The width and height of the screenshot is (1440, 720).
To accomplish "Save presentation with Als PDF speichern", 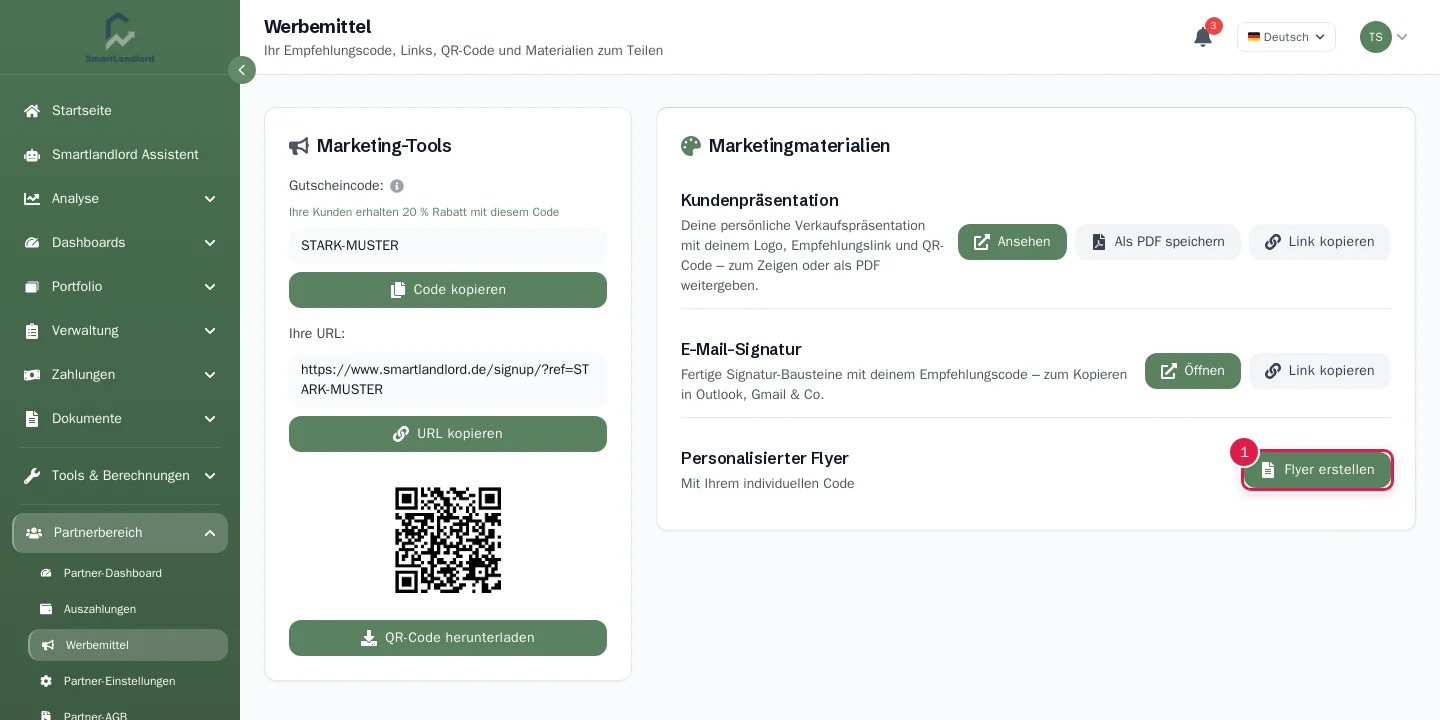I will point(1158,242).
